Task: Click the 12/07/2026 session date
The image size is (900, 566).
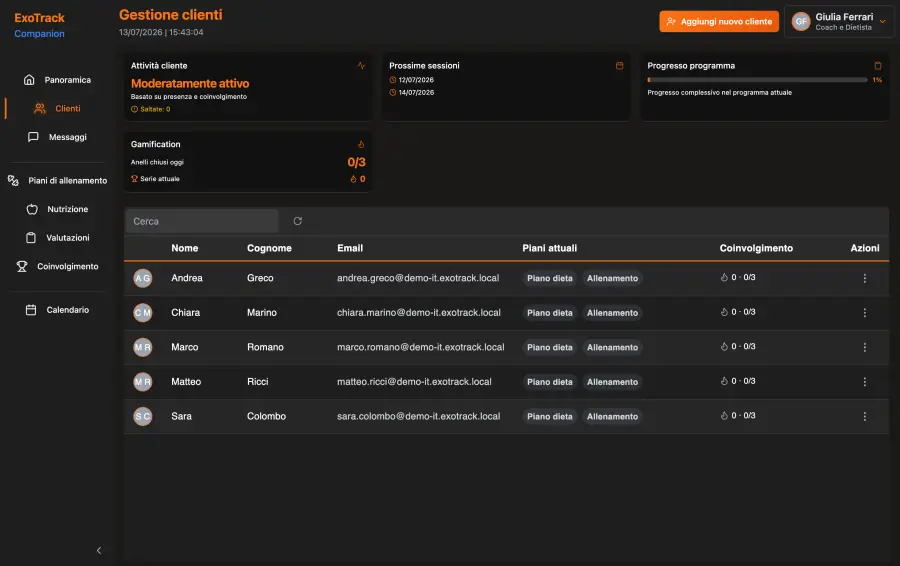Action: coord(416,80)
